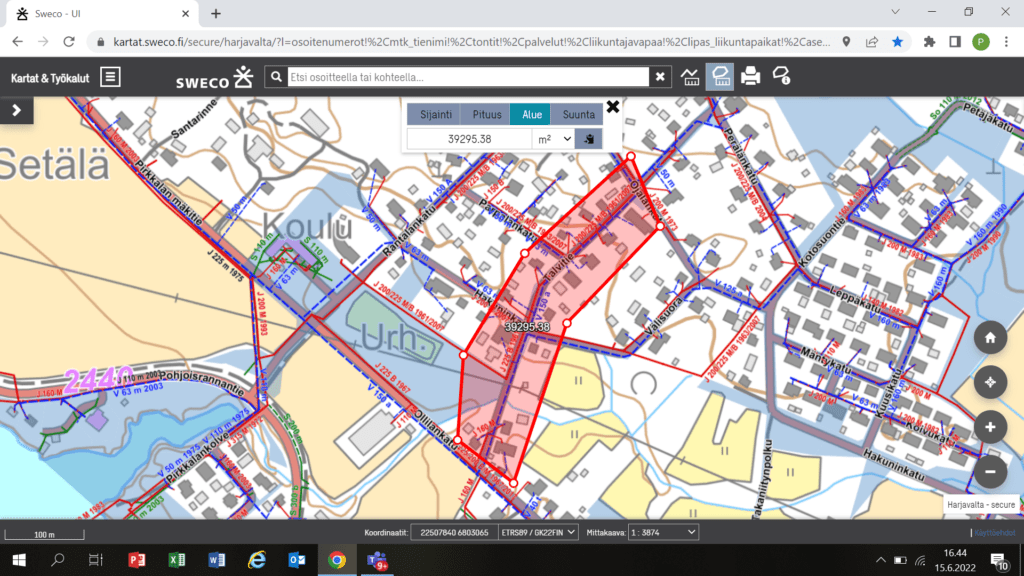Image resolution: width=1024 pixels, height=576 pixels.
Task: Click the Sweco logo
Action: (214, 78)
